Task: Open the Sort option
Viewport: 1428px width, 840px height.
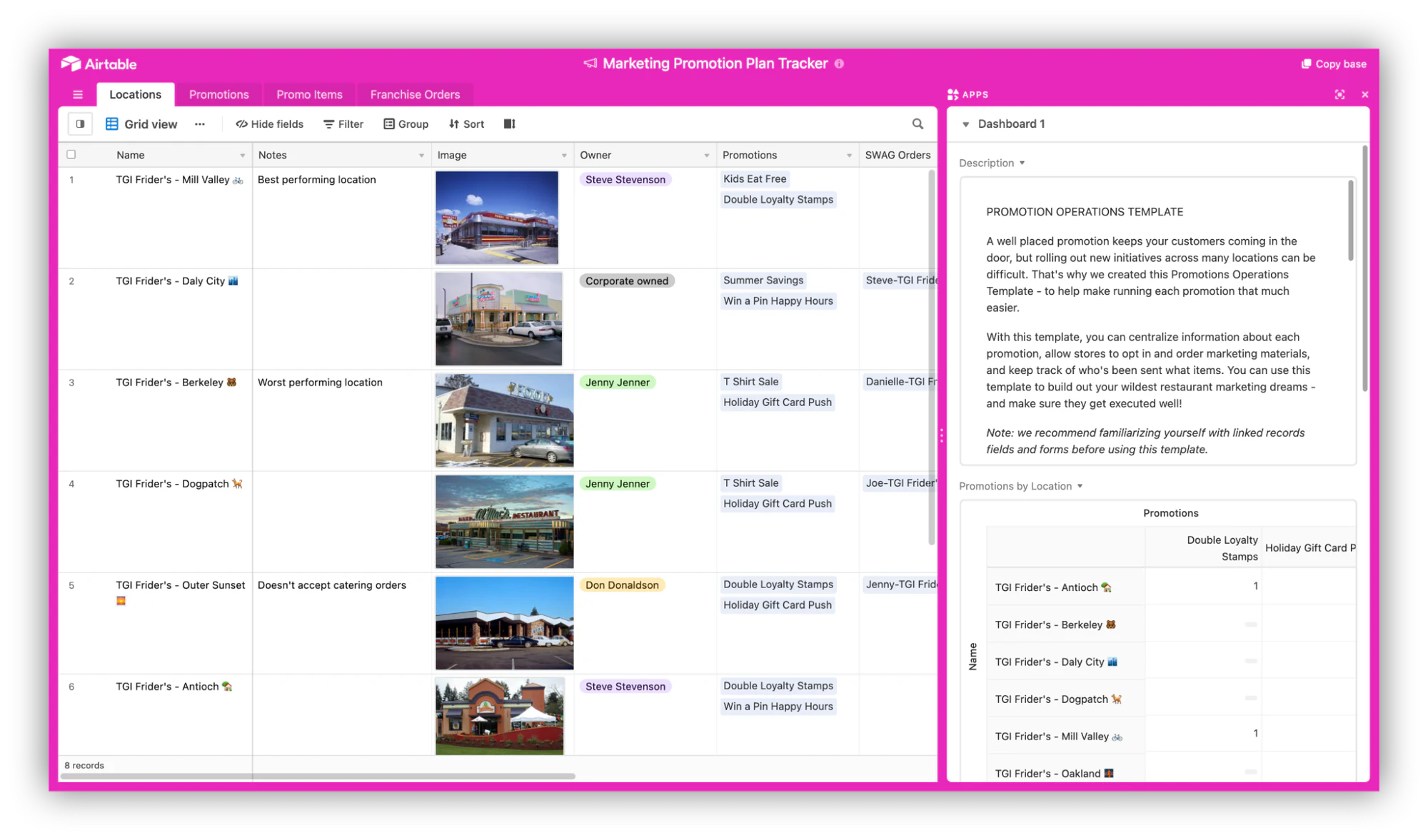Action: tap(466, 123)
